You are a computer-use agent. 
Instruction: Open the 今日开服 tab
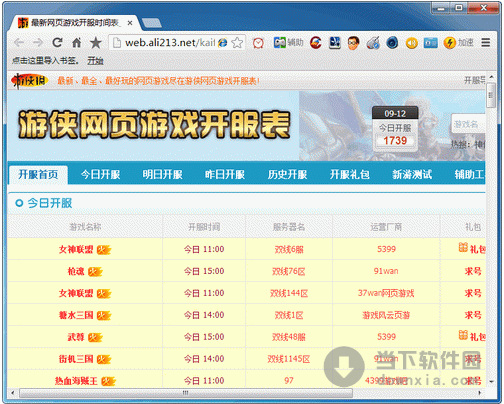tap(100, 174)
